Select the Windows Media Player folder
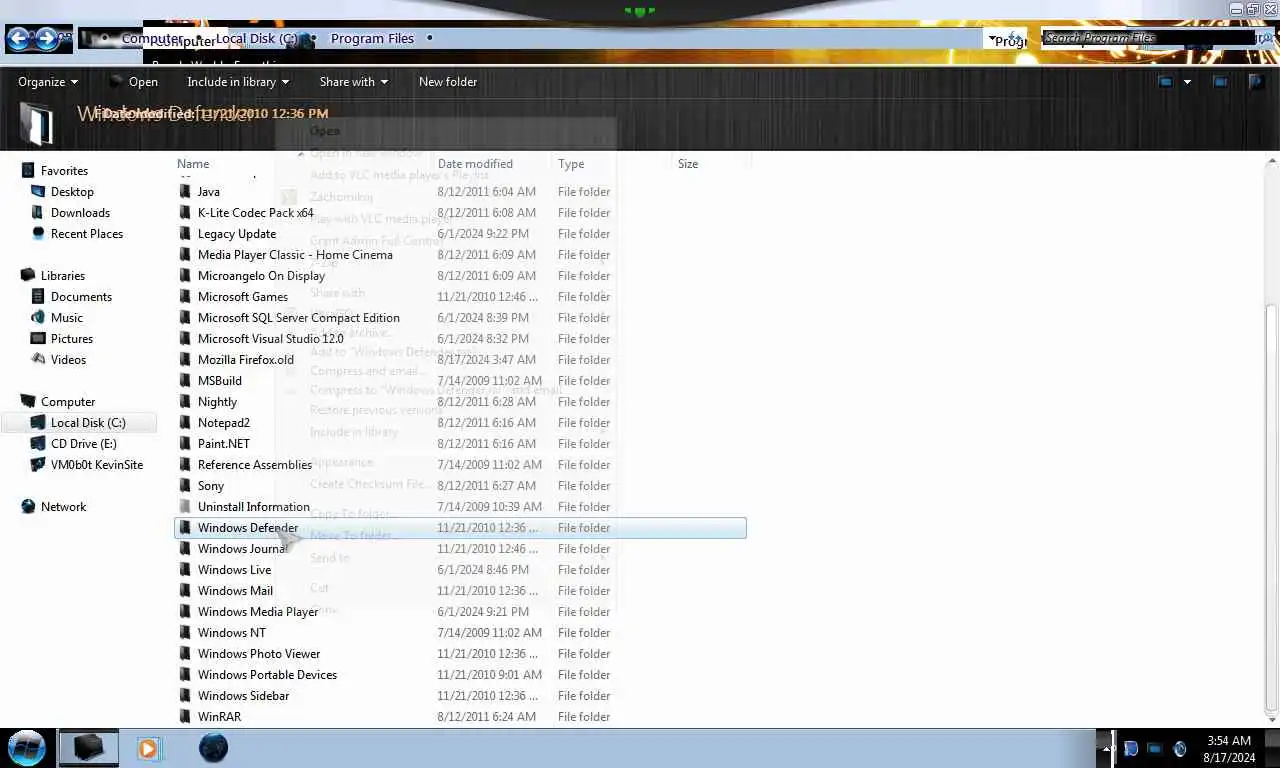Image resolution: width=1280 pixels, height=768 pixels. click(258, 612)
